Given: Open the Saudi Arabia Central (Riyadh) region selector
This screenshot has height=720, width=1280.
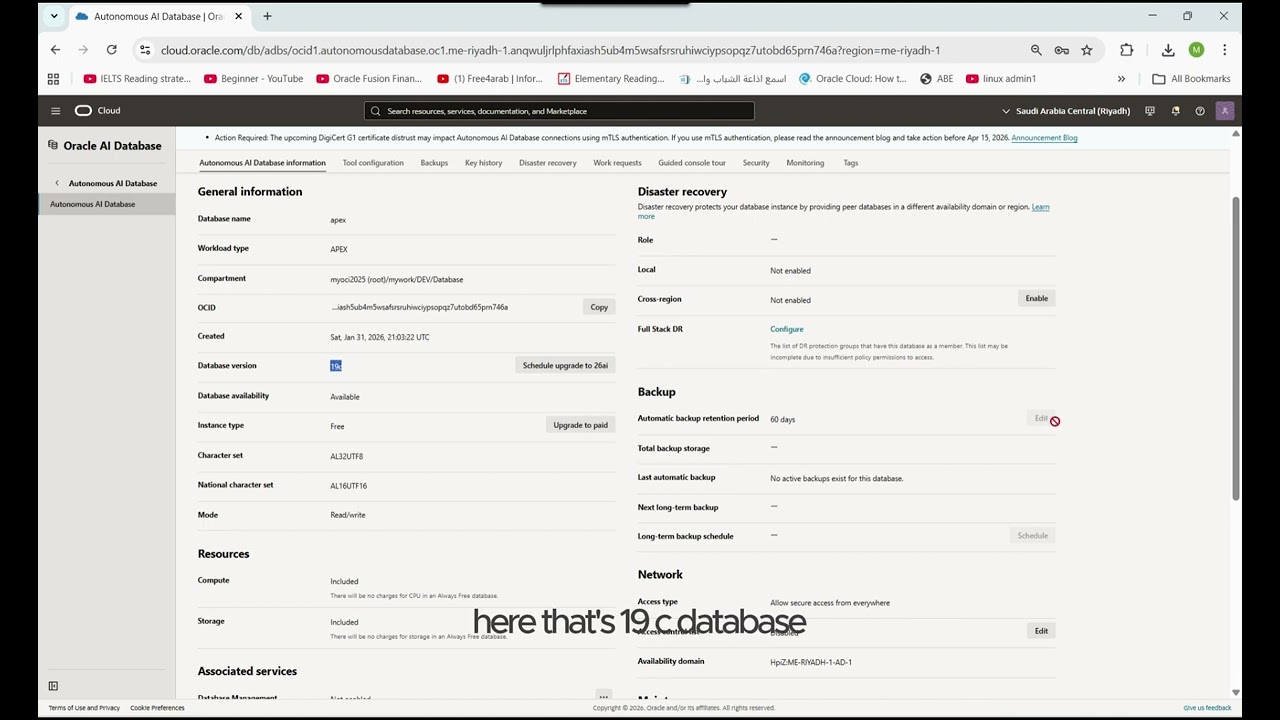Looking at the screenshot, I should point(1066,111).
